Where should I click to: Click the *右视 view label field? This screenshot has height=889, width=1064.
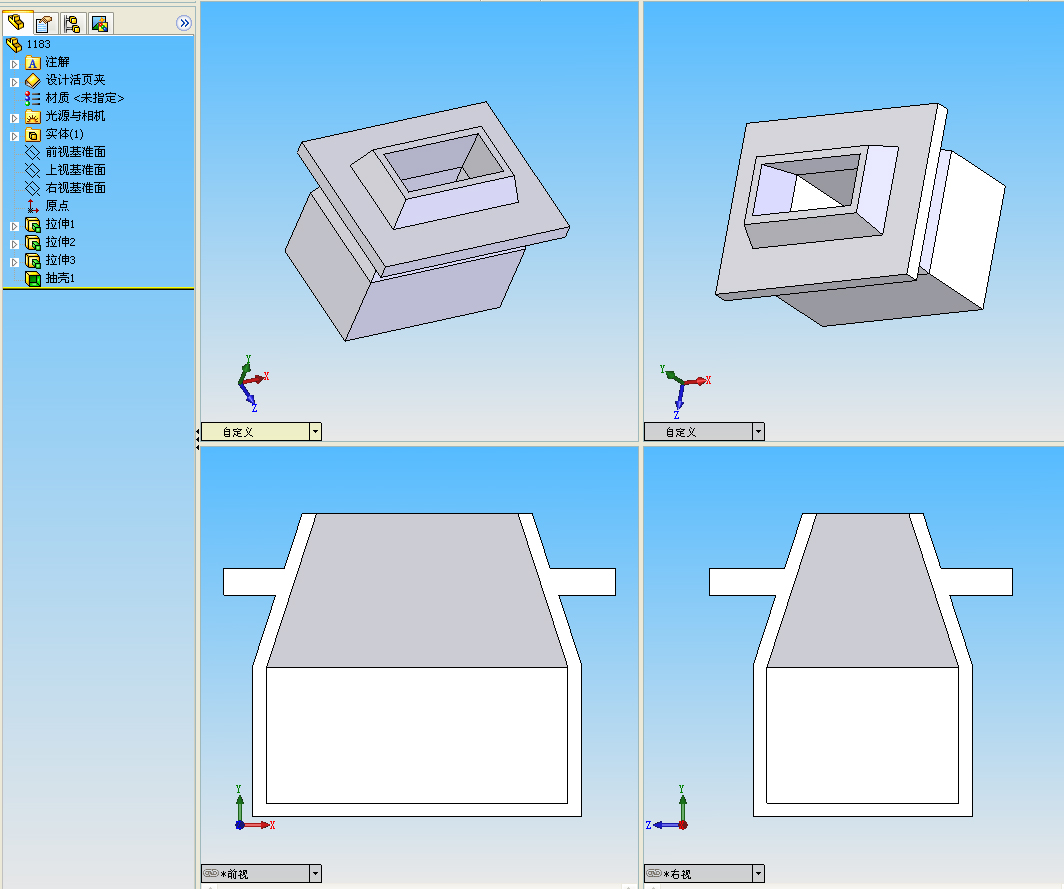tap(698, 873)
